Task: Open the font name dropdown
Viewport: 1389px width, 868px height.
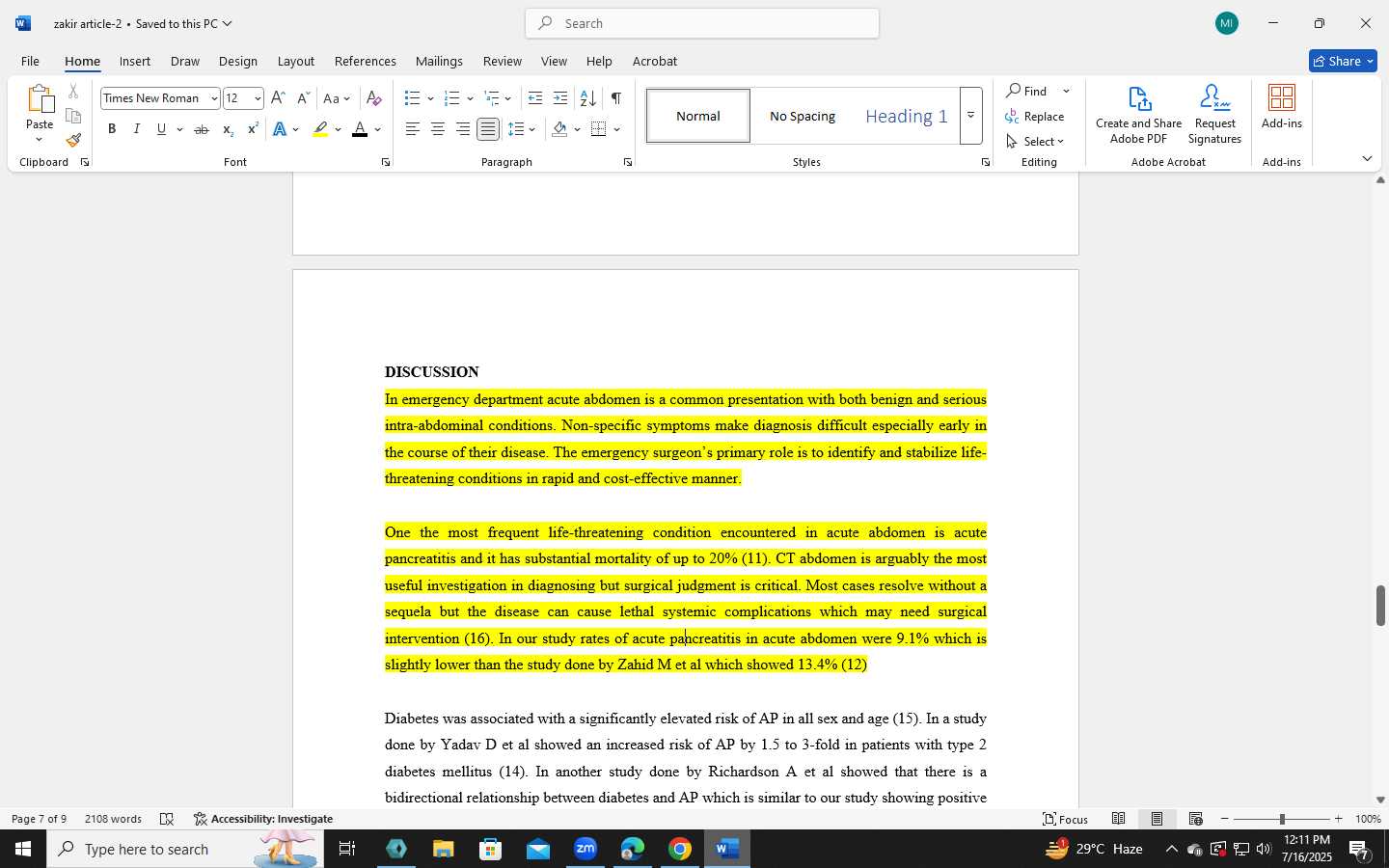Action: pos(213,98)
